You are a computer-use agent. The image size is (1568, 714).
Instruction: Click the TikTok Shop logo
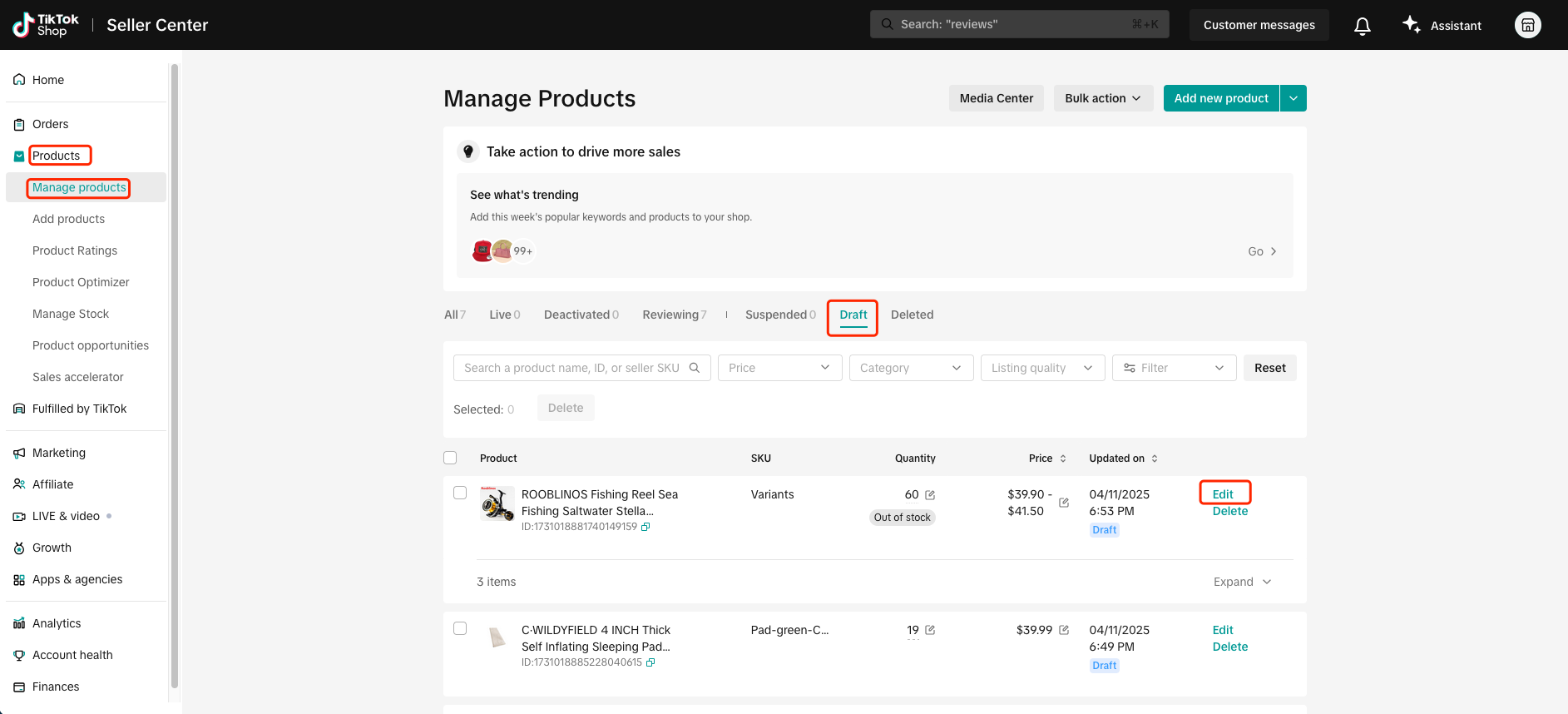pyautogui.click(x=46, y=25)
